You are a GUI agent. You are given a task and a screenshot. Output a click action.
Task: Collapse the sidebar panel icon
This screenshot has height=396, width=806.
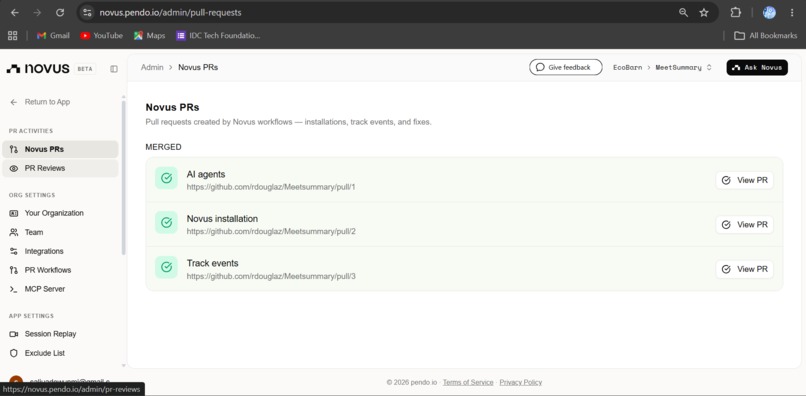(114, 69)
